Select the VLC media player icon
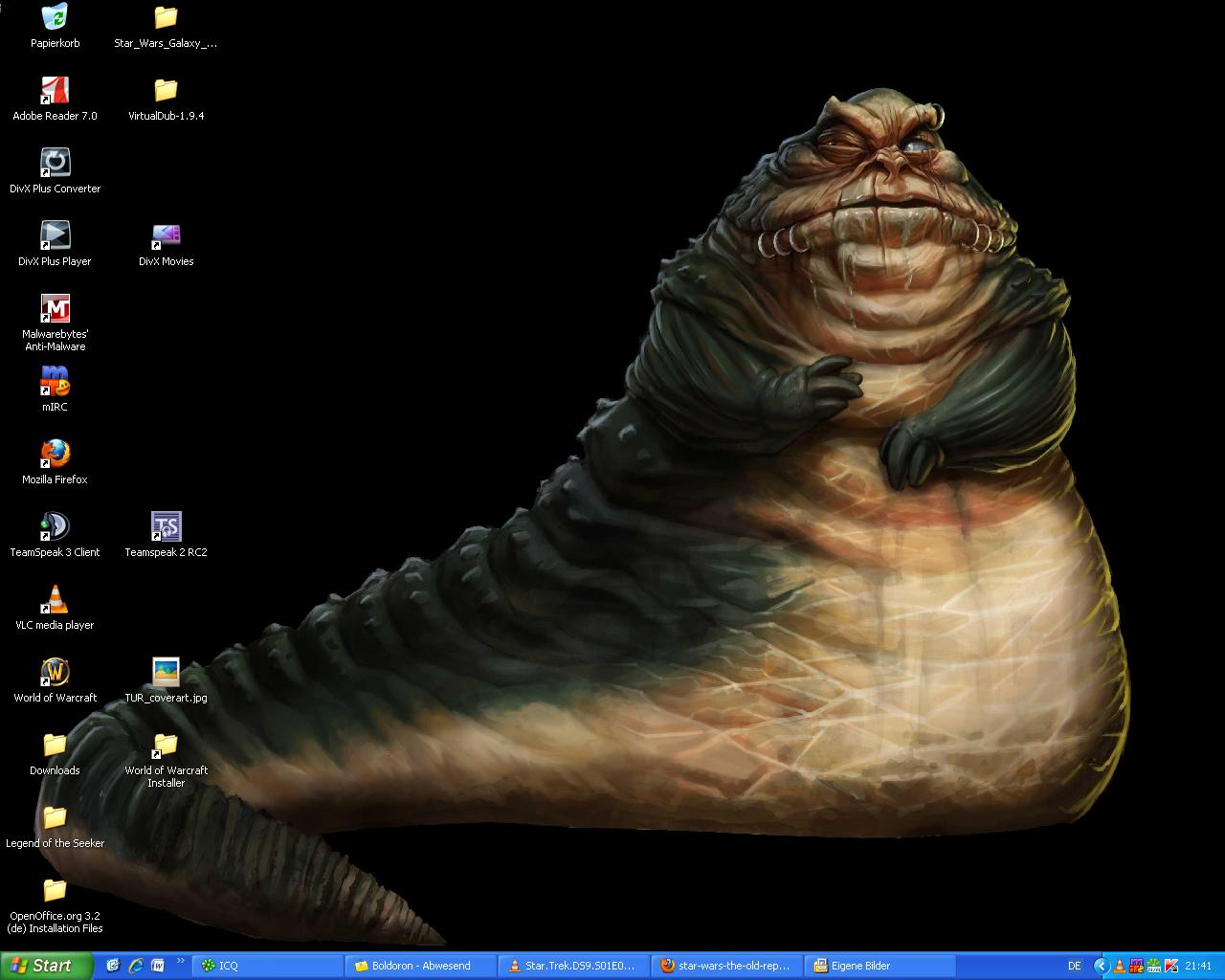This screenshot has height=980, width=1225. pyautogui.click(x=55, y=608)
